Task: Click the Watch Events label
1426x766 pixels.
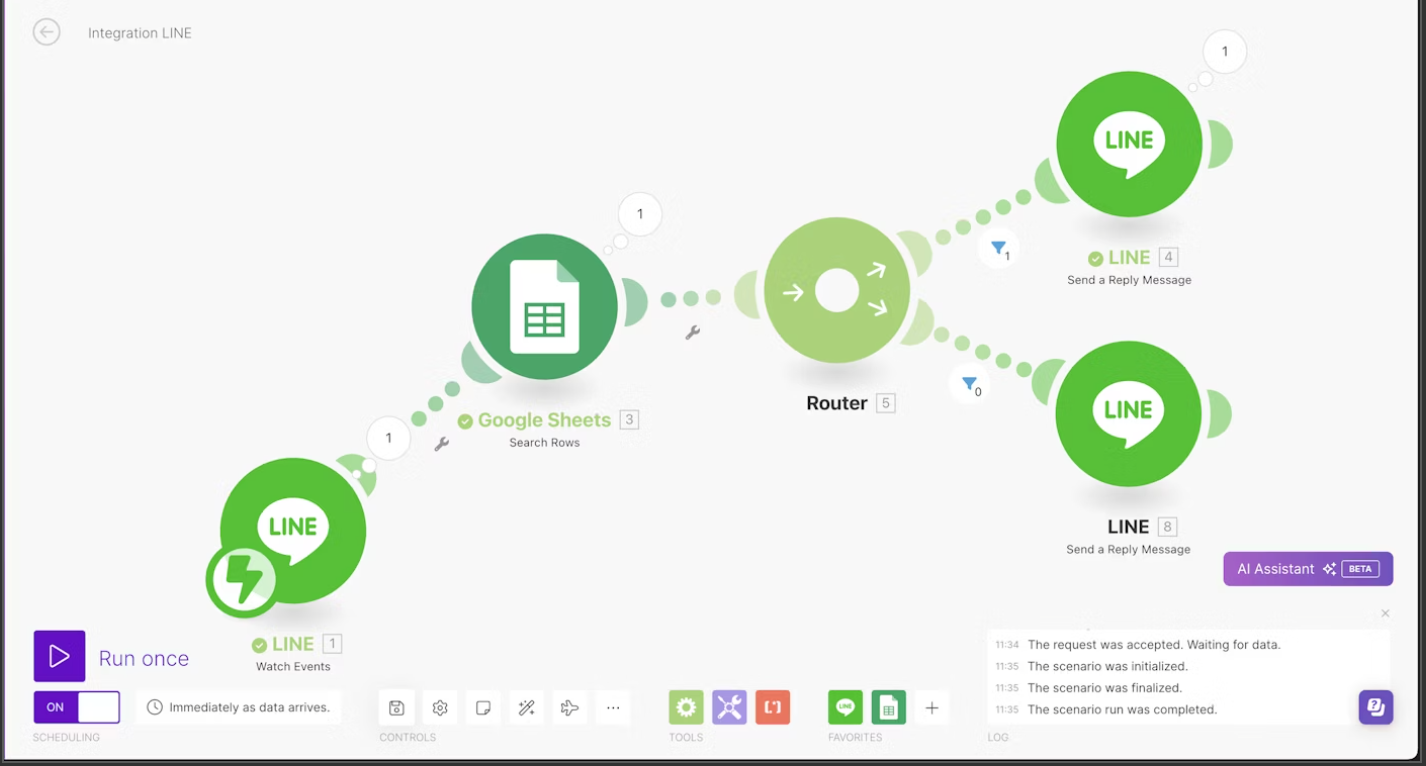Action: coord(293,667)
